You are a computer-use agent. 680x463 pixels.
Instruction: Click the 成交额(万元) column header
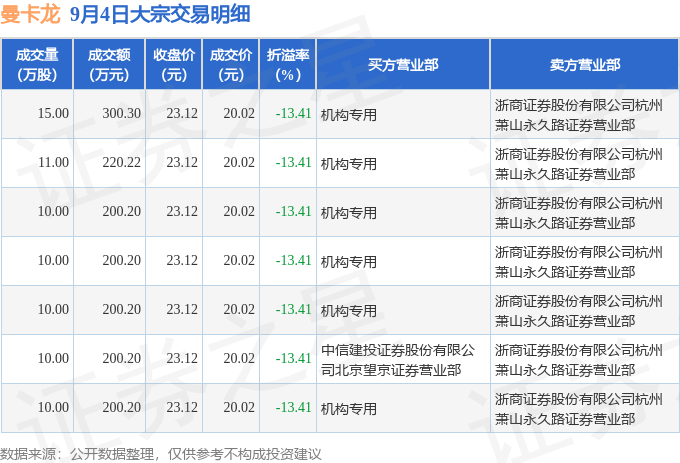(109, 65)
